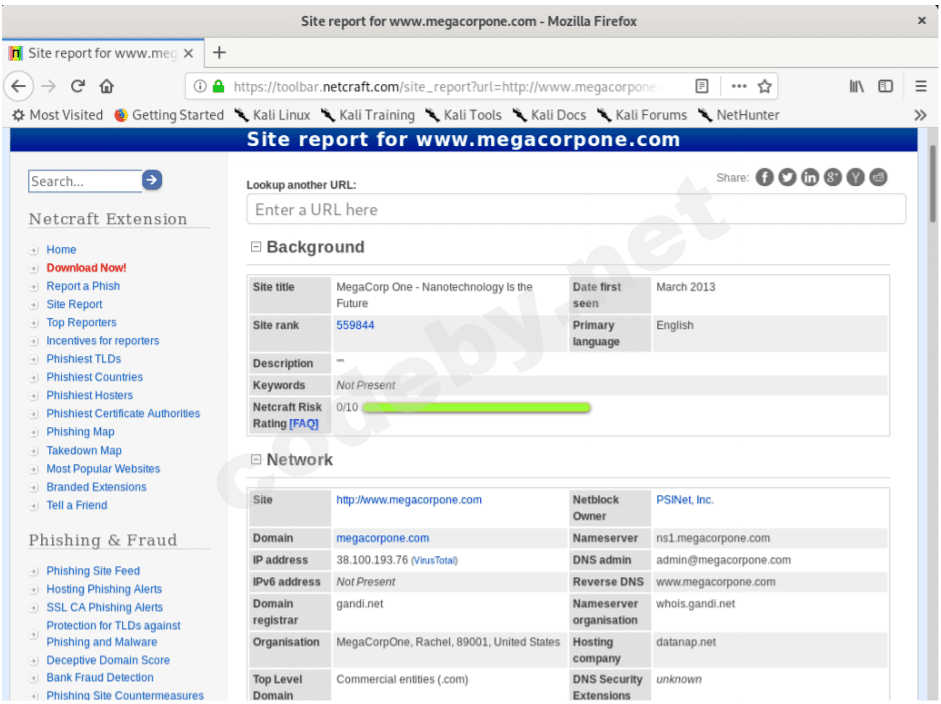Screen dimensions: 941x704
Task: Bookmark this page with the star icon
Action: pos(765,86)
